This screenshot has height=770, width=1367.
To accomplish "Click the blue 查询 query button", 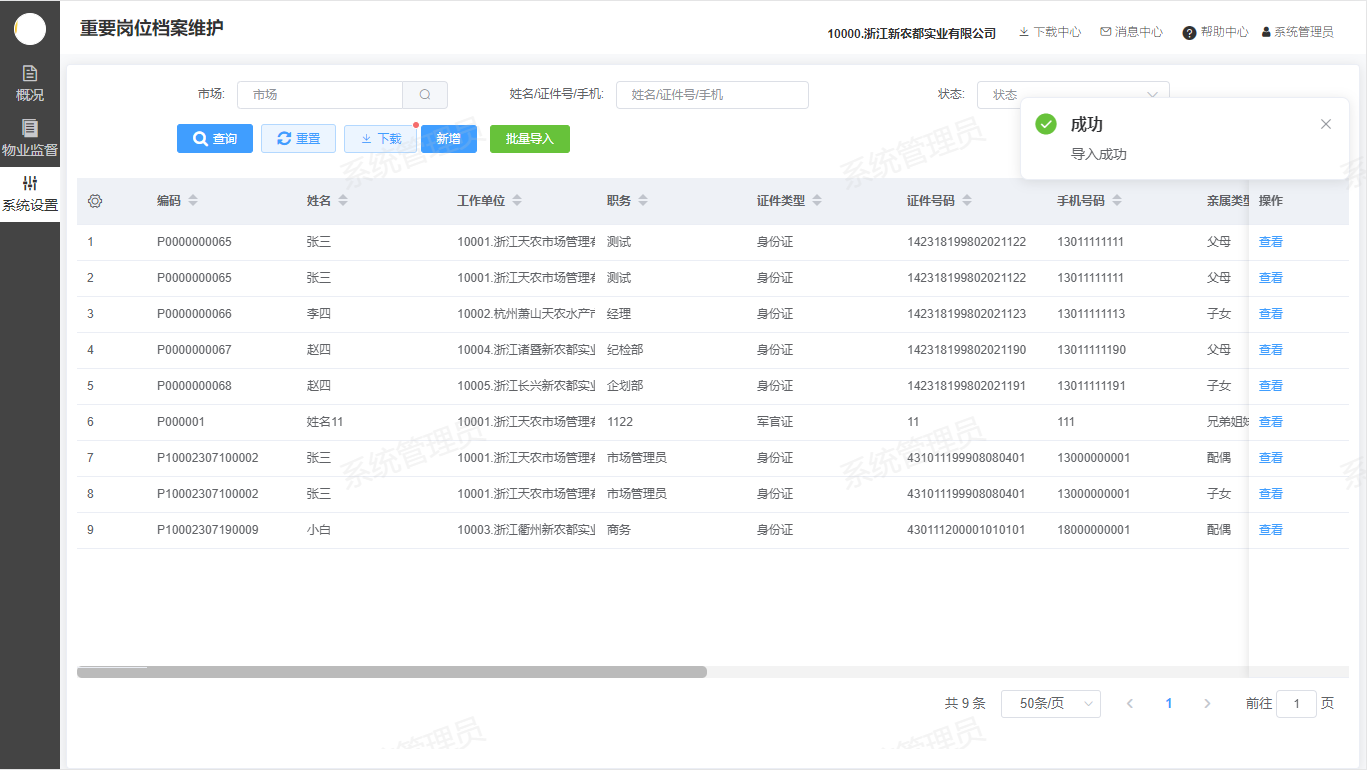I will [215, 139].
